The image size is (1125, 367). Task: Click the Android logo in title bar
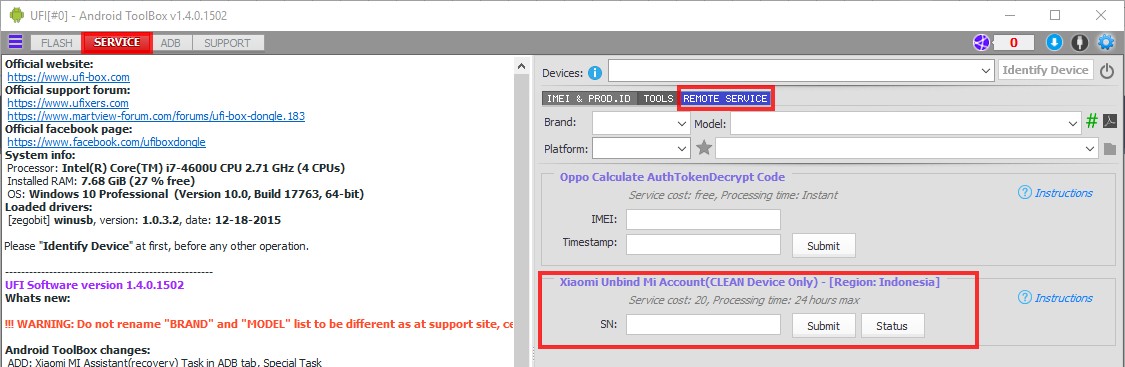click(x=16, y=15)
